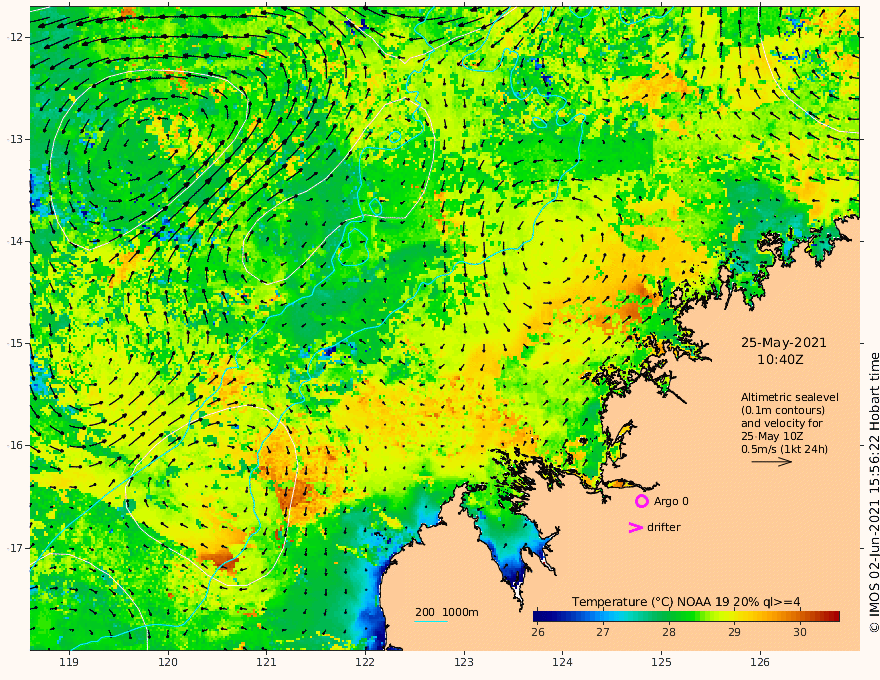Click the temperature colorbar near 28 degrees
880x680 pixels.
tap(668, 617)
